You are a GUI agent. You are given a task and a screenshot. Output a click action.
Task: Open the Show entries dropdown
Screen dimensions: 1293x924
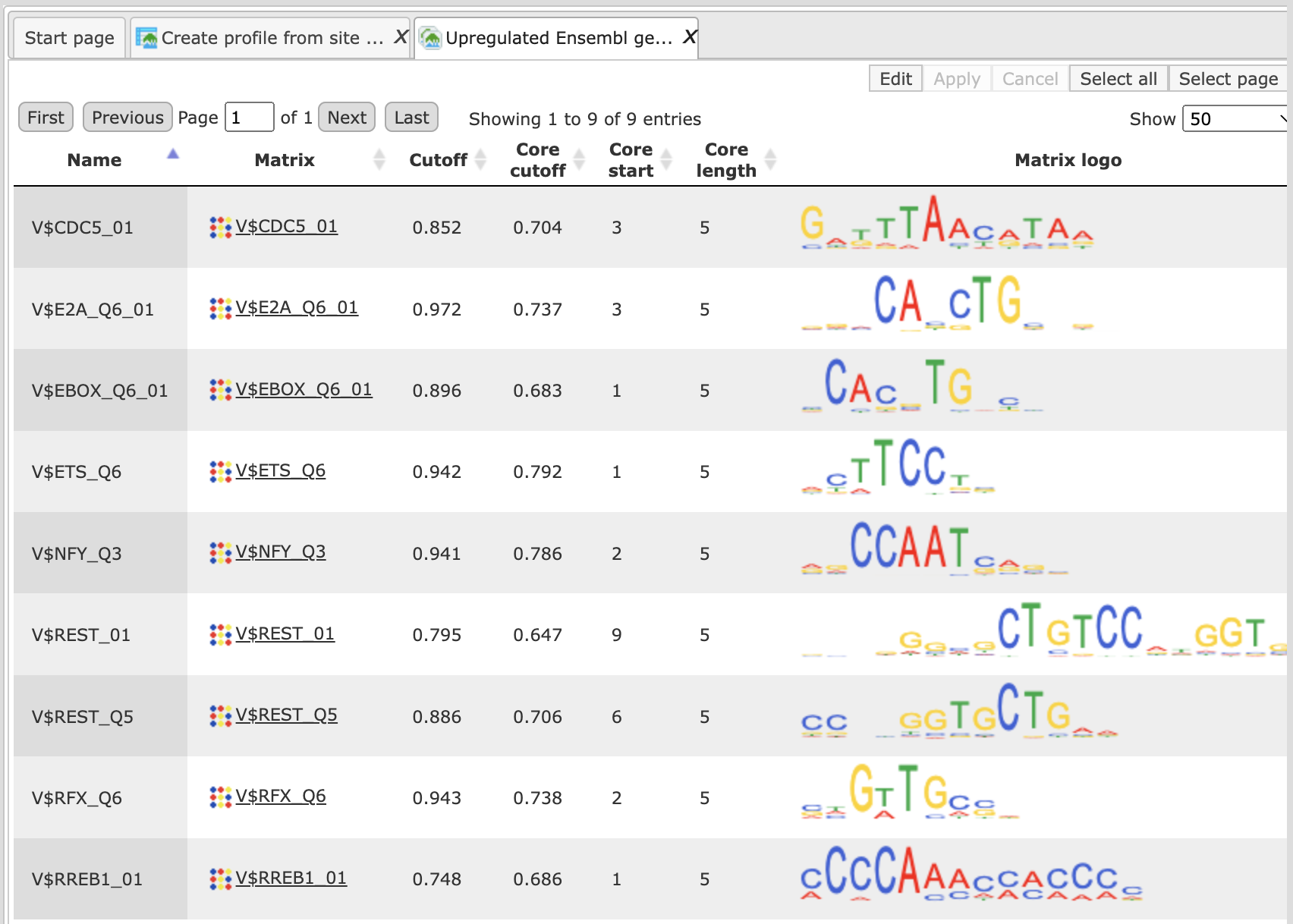(1235, 118)
